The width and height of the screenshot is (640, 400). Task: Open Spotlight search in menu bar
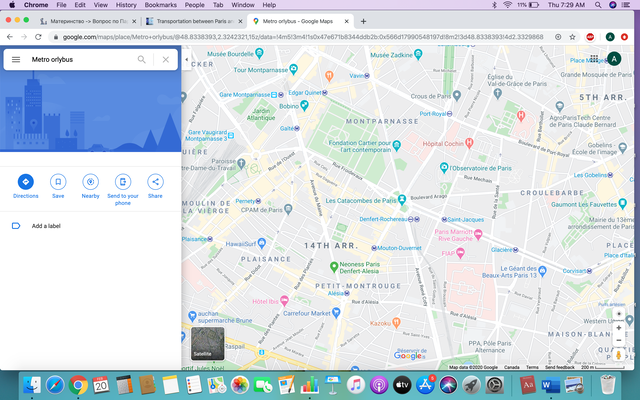point(598,5)
